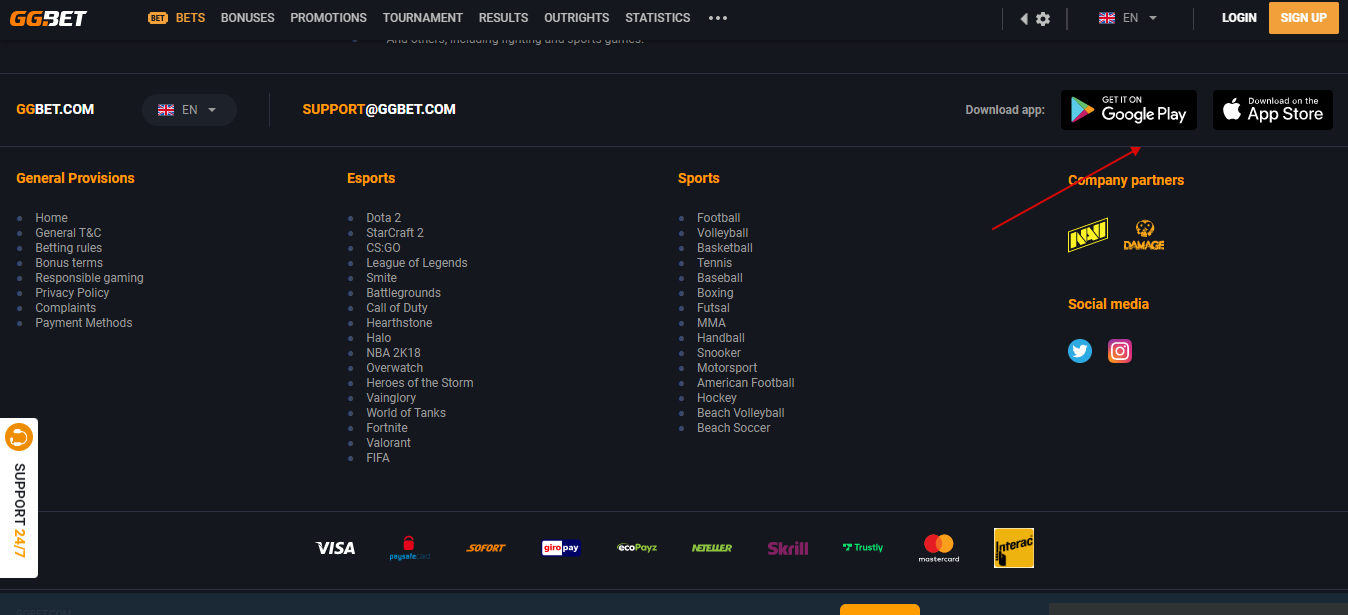Click the Sofort payment logo
The image size is (1348, 615).
(486, 548)
